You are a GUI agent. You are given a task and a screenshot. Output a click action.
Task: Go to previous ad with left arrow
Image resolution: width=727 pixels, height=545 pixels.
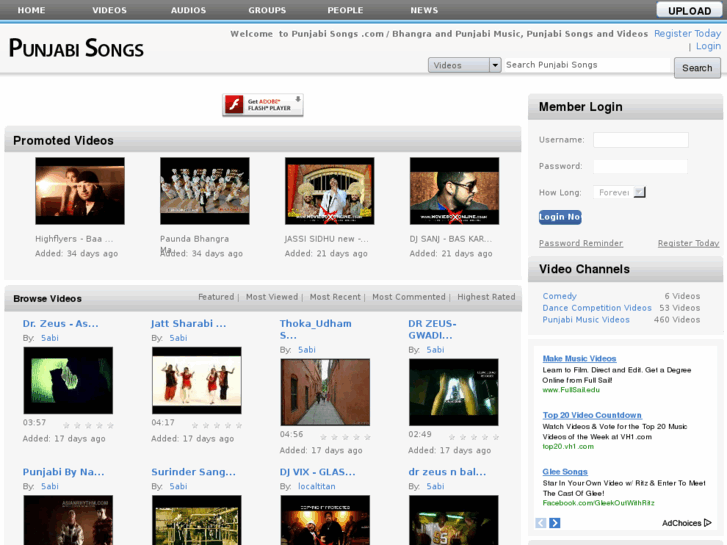(x=541, y=523)
